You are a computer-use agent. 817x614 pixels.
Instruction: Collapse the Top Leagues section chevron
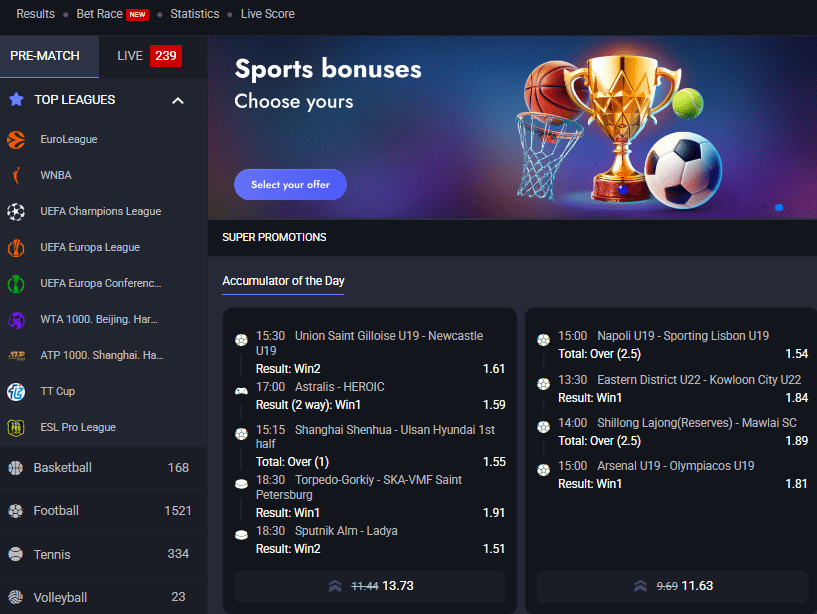coord(178,101)
